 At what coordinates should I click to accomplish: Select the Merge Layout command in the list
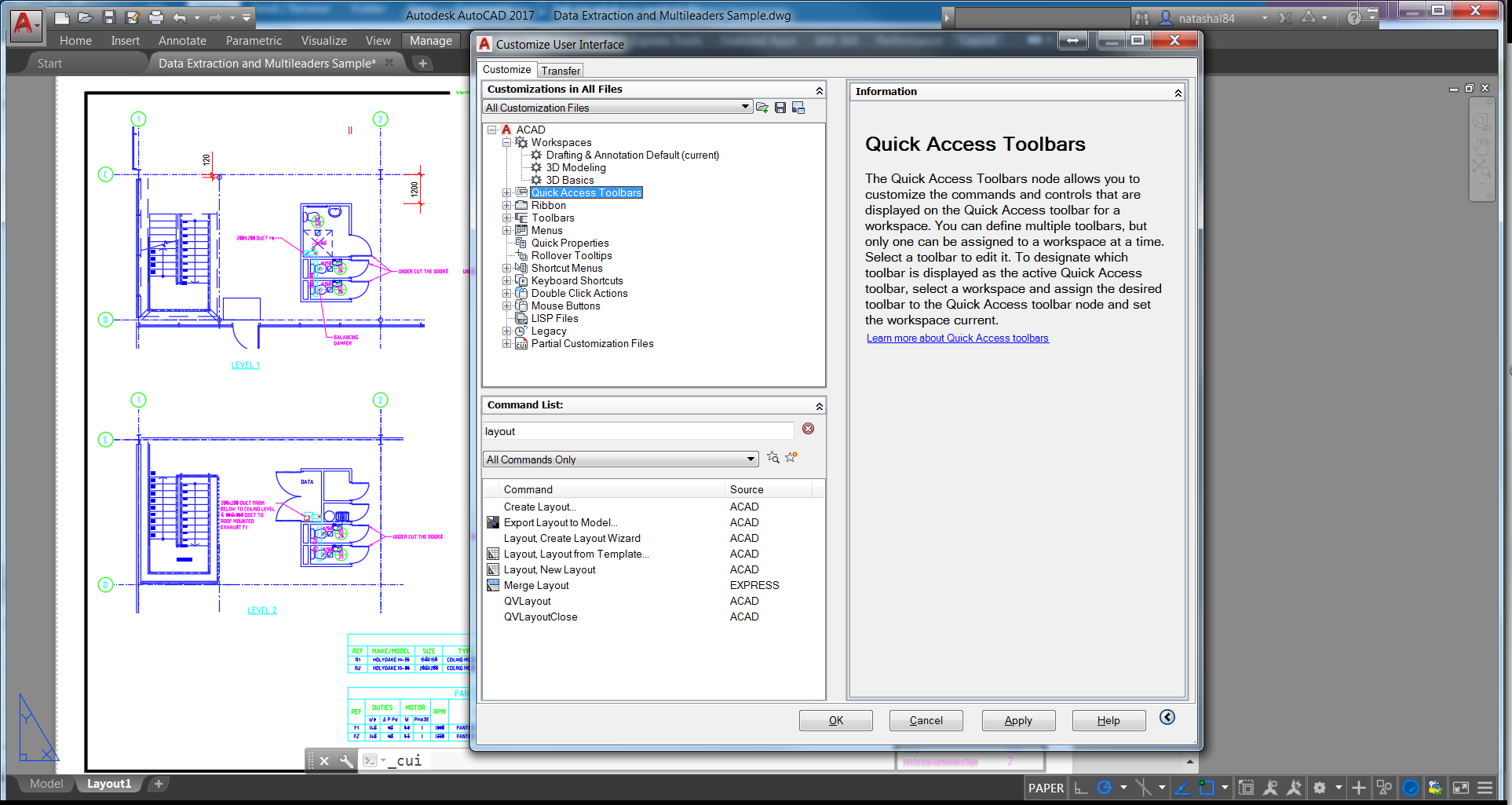pos(536,585)
